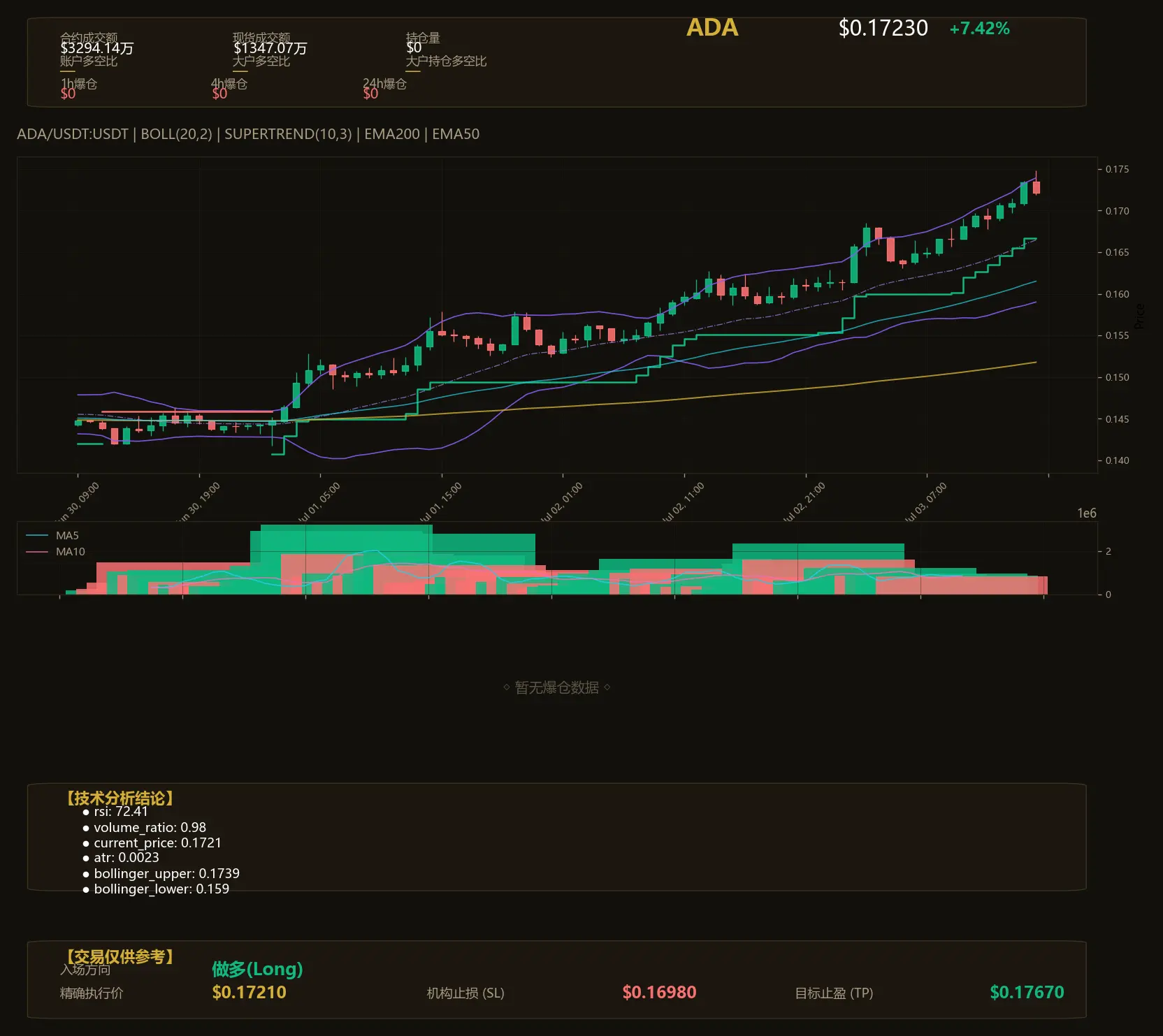Screen dimensions: 1163x1036
Task: Click the MA5 legend entry
Action: pyautogui.click(x=52, y=536)
